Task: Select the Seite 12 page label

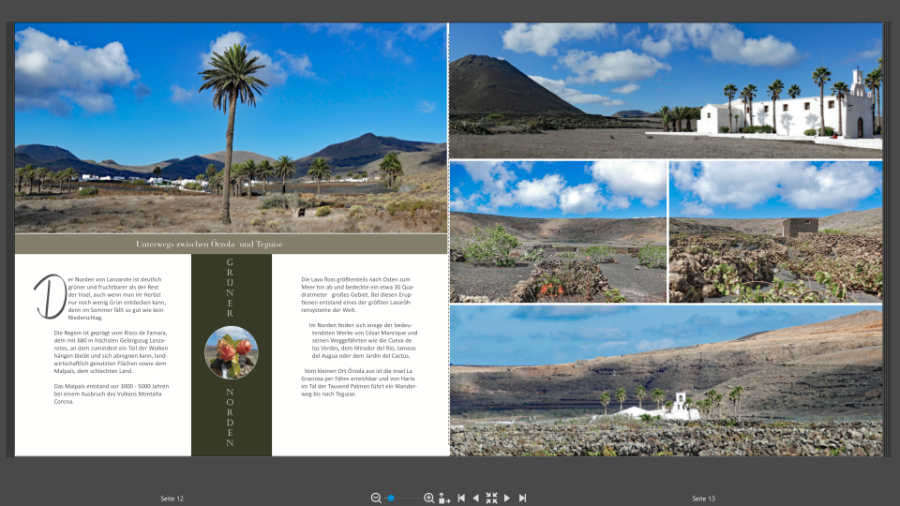Action: pos(172,498)
